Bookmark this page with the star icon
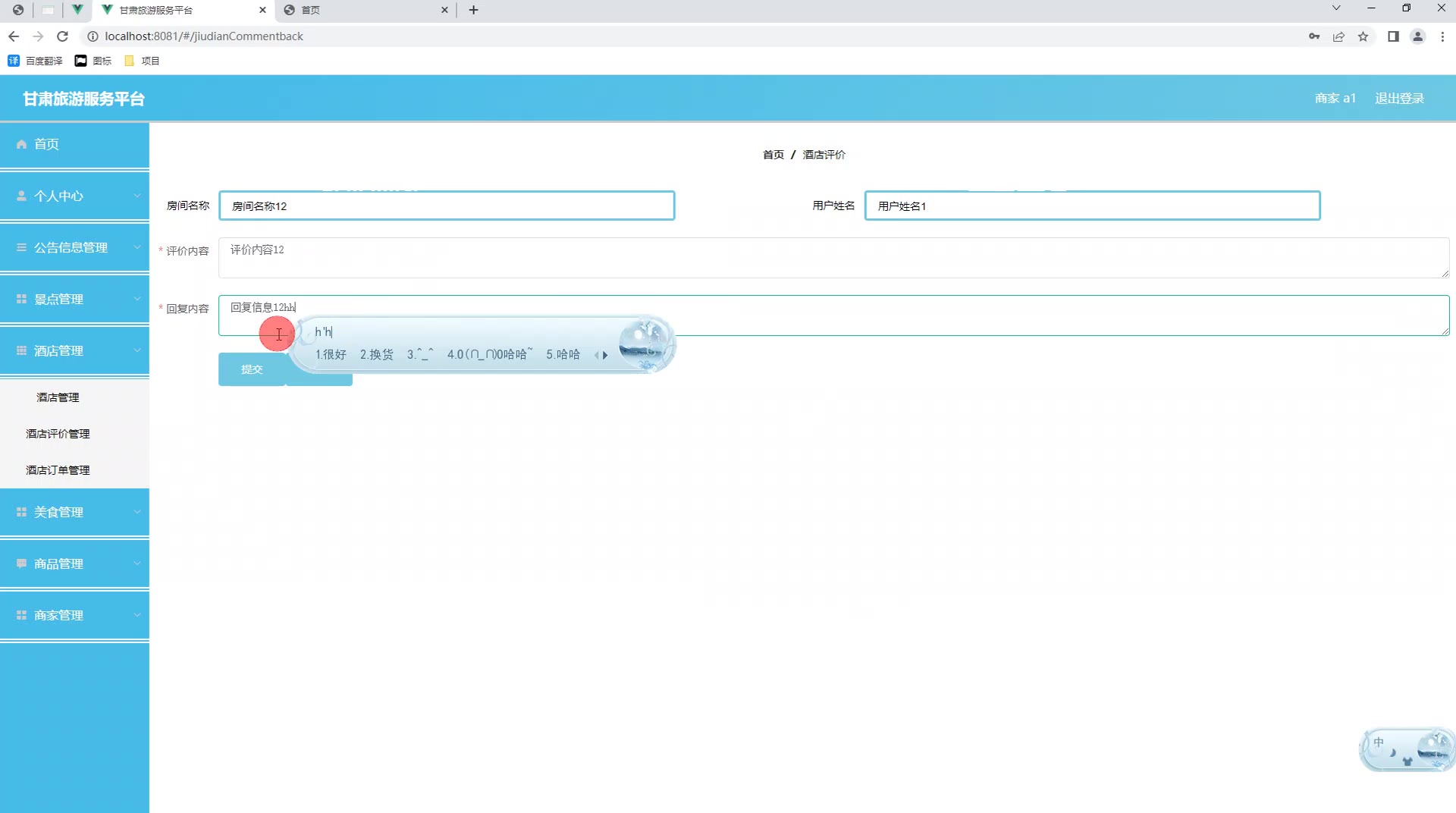 (x=1363, y=36)
